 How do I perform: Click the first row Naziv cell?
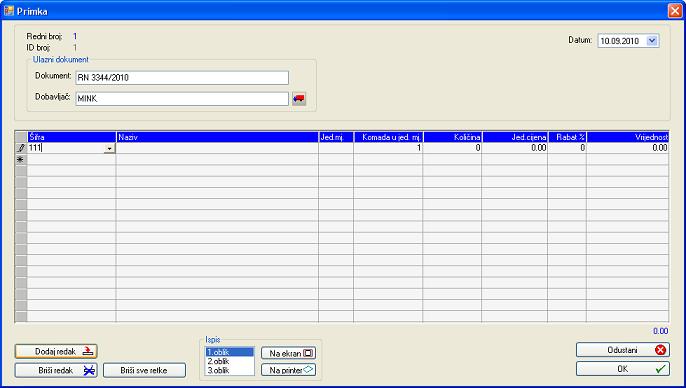217,148
